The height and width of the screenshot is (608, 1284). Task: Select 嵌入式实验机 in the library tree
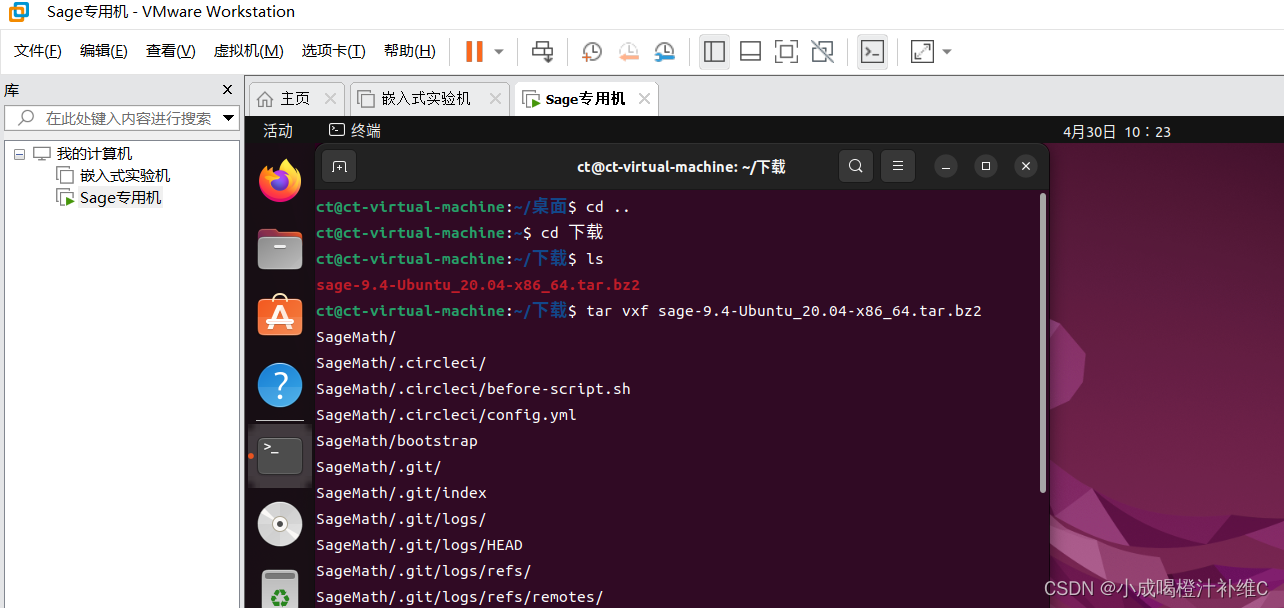[x=125, y=176]
